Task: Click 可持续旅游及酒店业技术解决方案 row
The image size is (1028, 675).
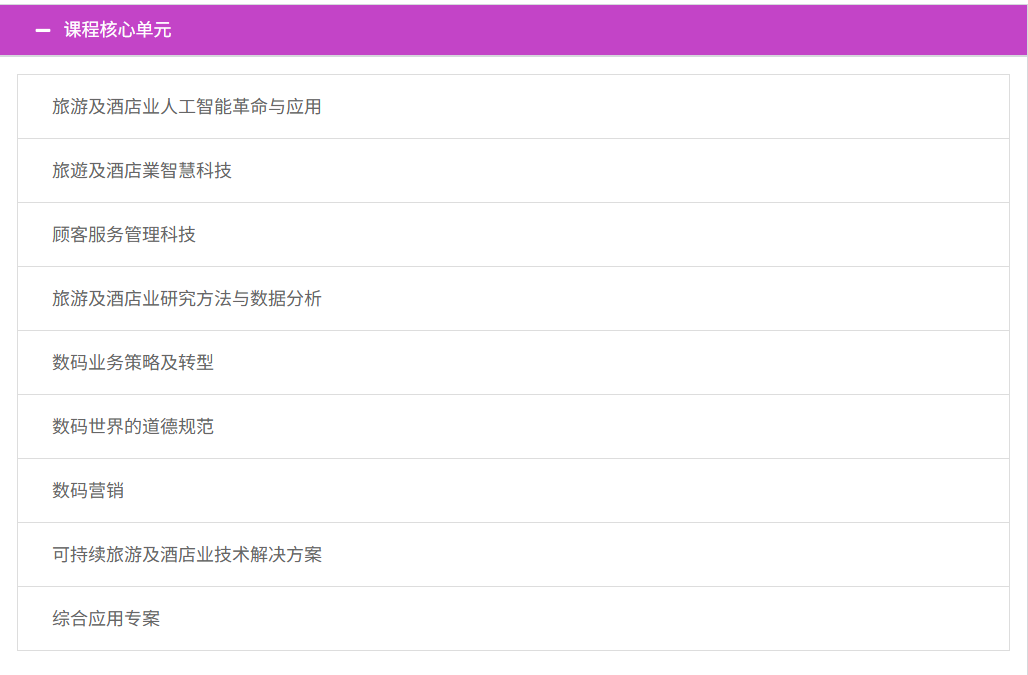Action: 513,554
